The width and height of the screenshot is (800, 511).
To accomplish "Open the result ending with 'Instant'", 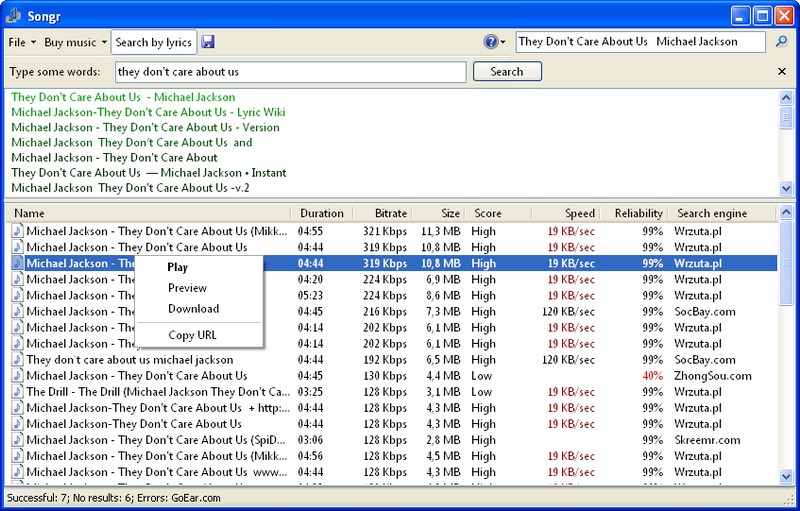I will coord(148,173).
